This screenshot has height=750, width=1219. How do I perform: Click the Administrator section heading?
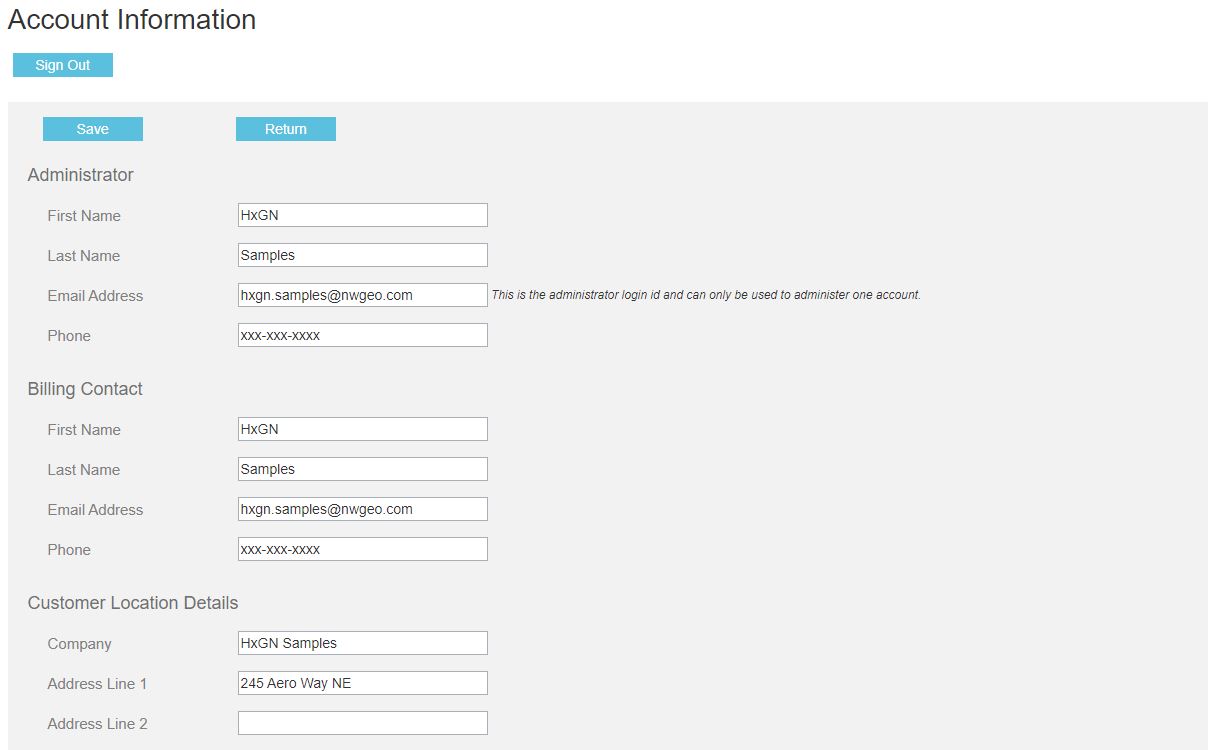pos(80,175)
